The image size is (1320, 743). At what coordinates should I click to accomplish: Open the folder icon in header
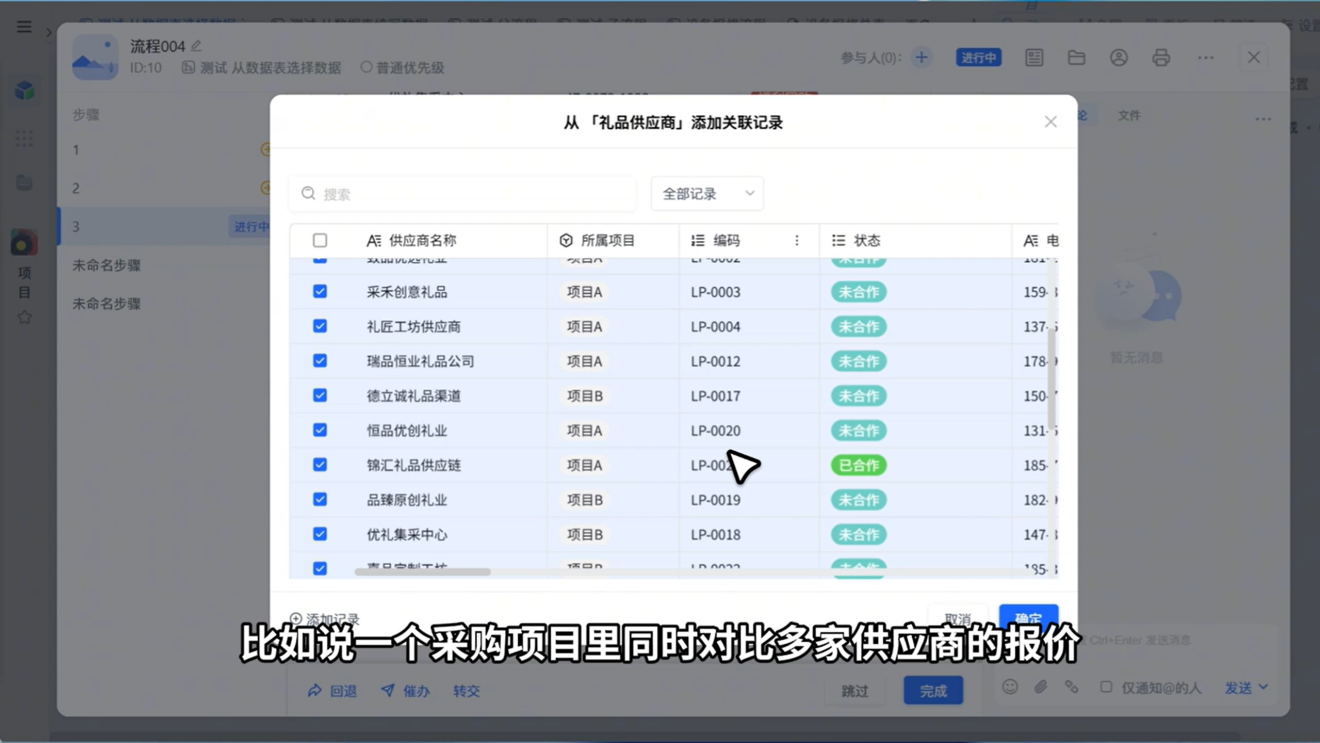pos(1076,58)
